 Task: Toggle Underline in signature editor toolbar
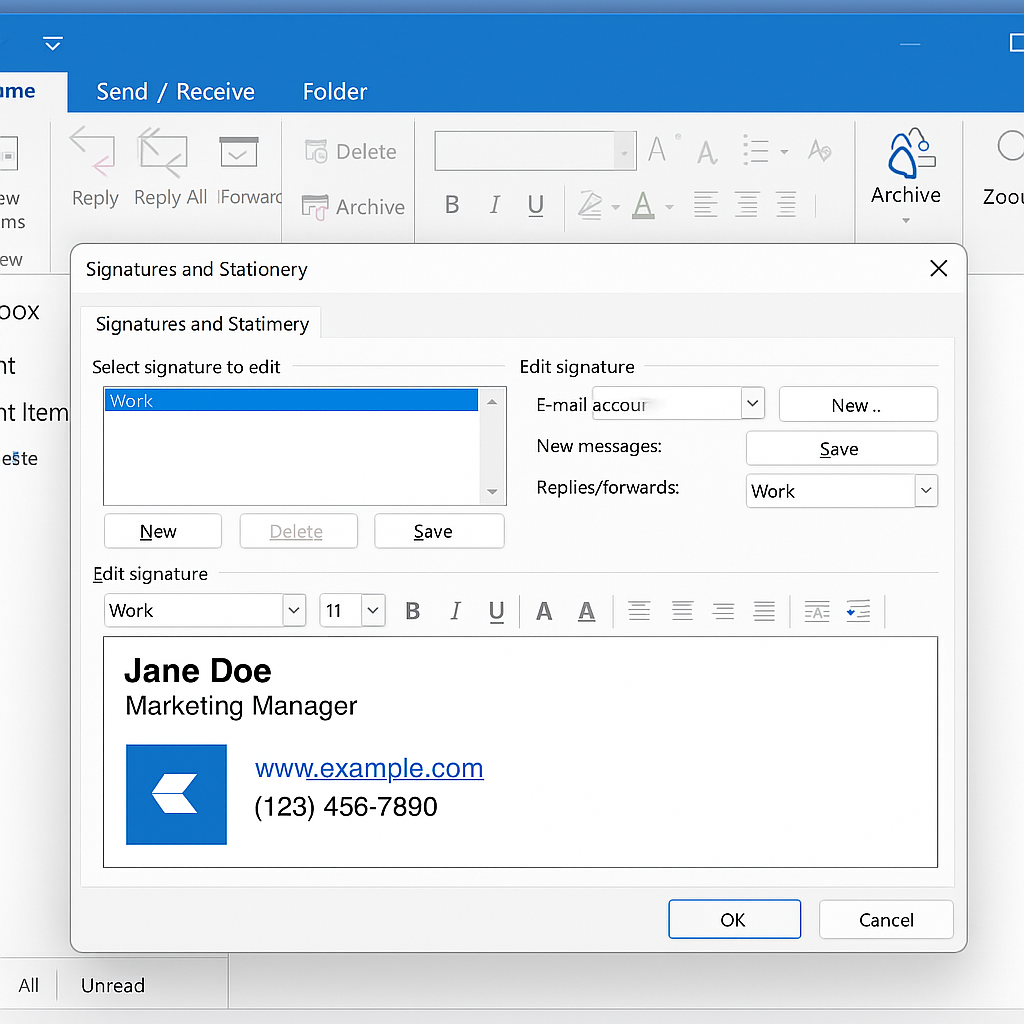tap(496, 611)
